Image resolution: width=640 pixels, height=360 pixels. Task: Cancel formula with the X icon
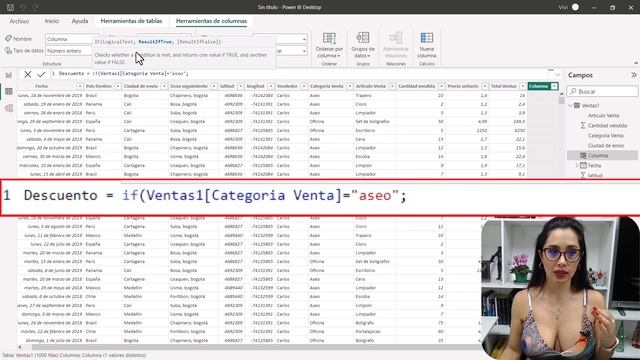[27, 74]
